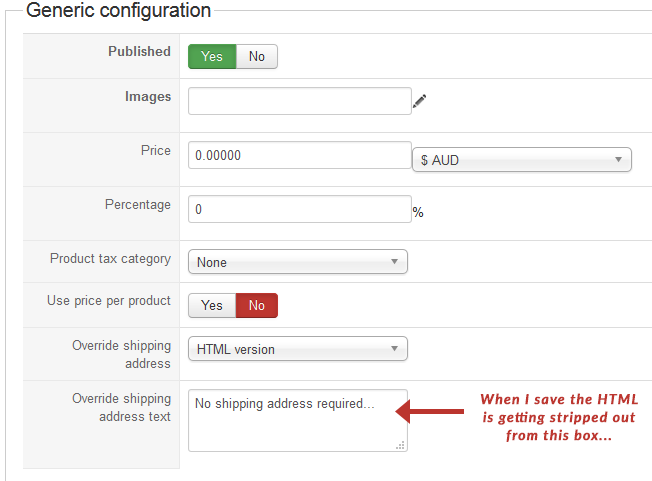The height and width of the screenshot is (481, 652).
Task: Select No for Use price per product
Action: pos(257,305)
